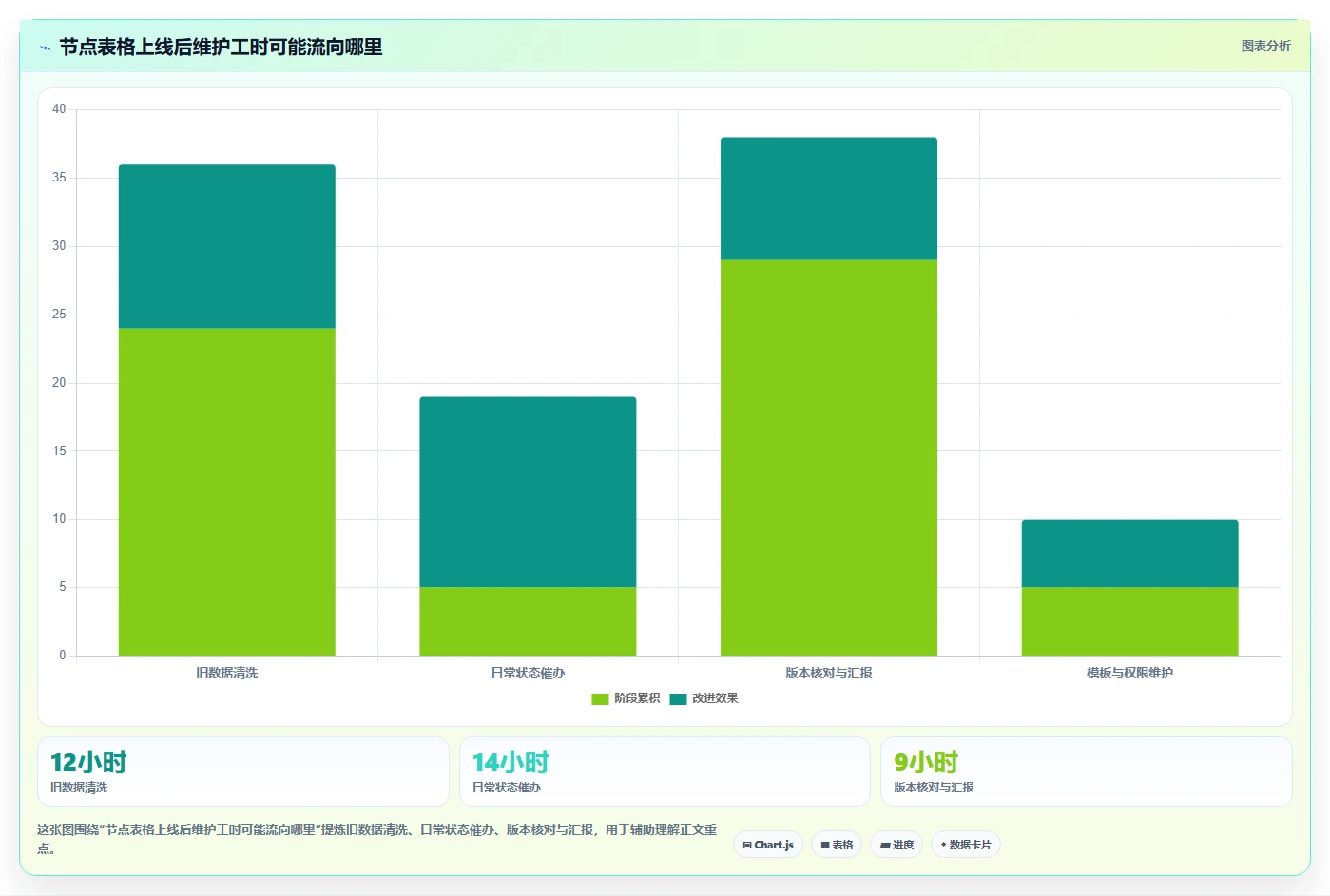Click the green bar segment for 版本核对与汇报
This screenshot has width=1330, height=896.
pos(829,457)
